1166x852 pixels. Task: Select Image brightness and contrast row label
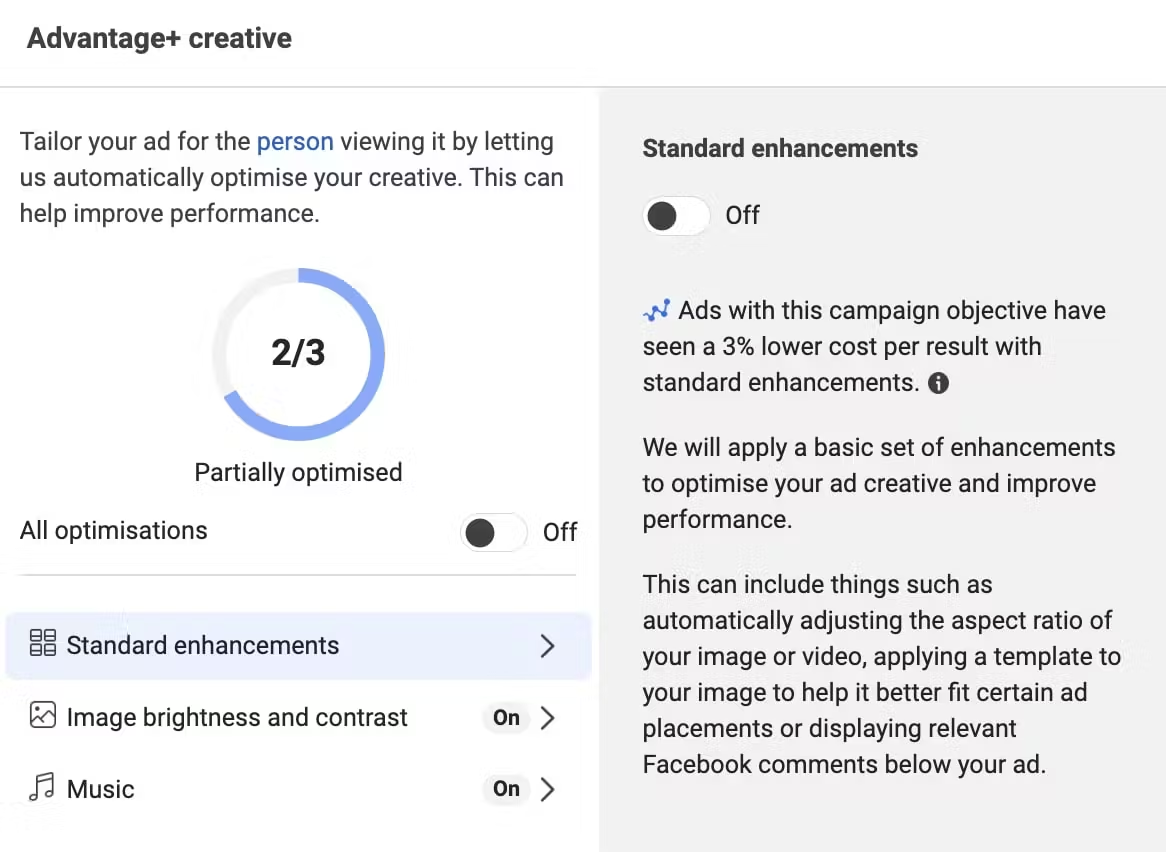(237, 717)
